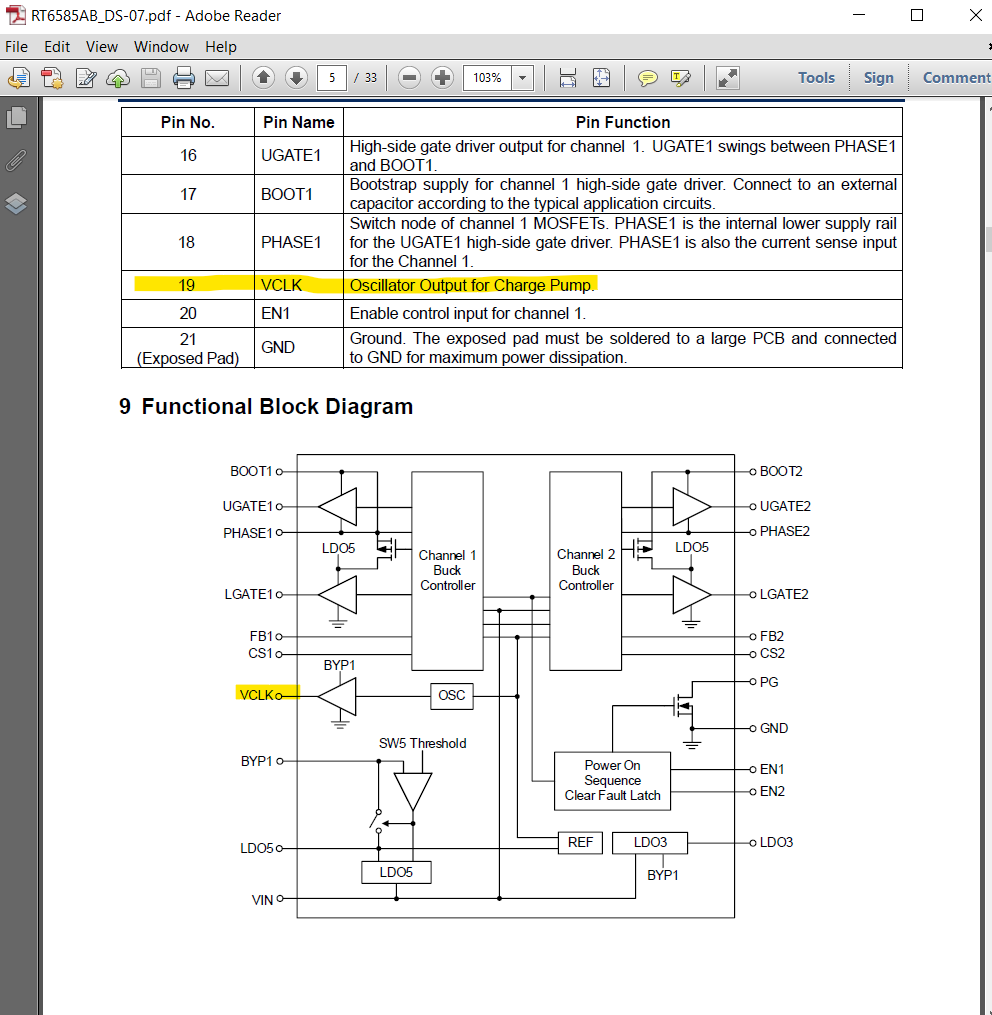The height and width of the screenshot is (1015, 992).
Task: Open the attachments paperclip panel
Action: [x=16, y=161]
